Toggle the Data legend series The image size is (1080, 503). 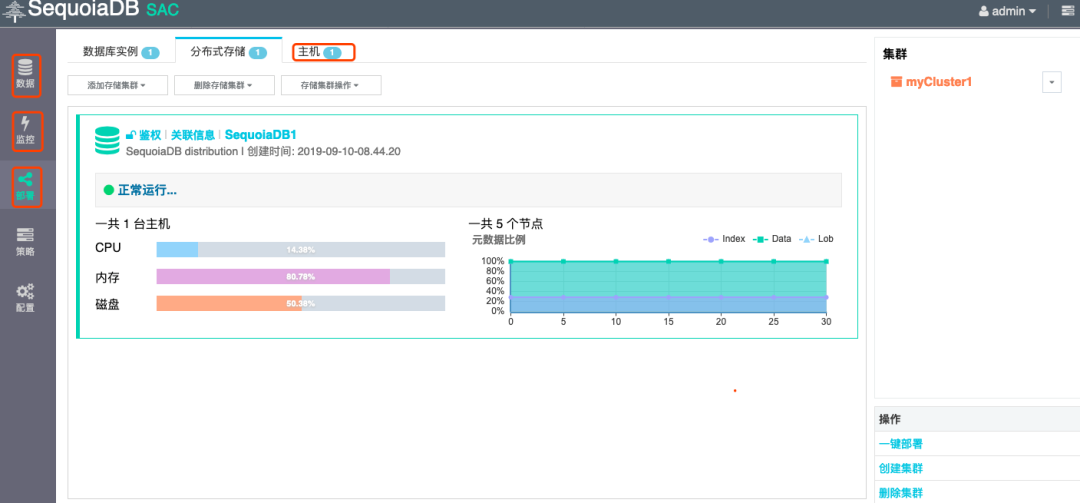click(771, 239)
